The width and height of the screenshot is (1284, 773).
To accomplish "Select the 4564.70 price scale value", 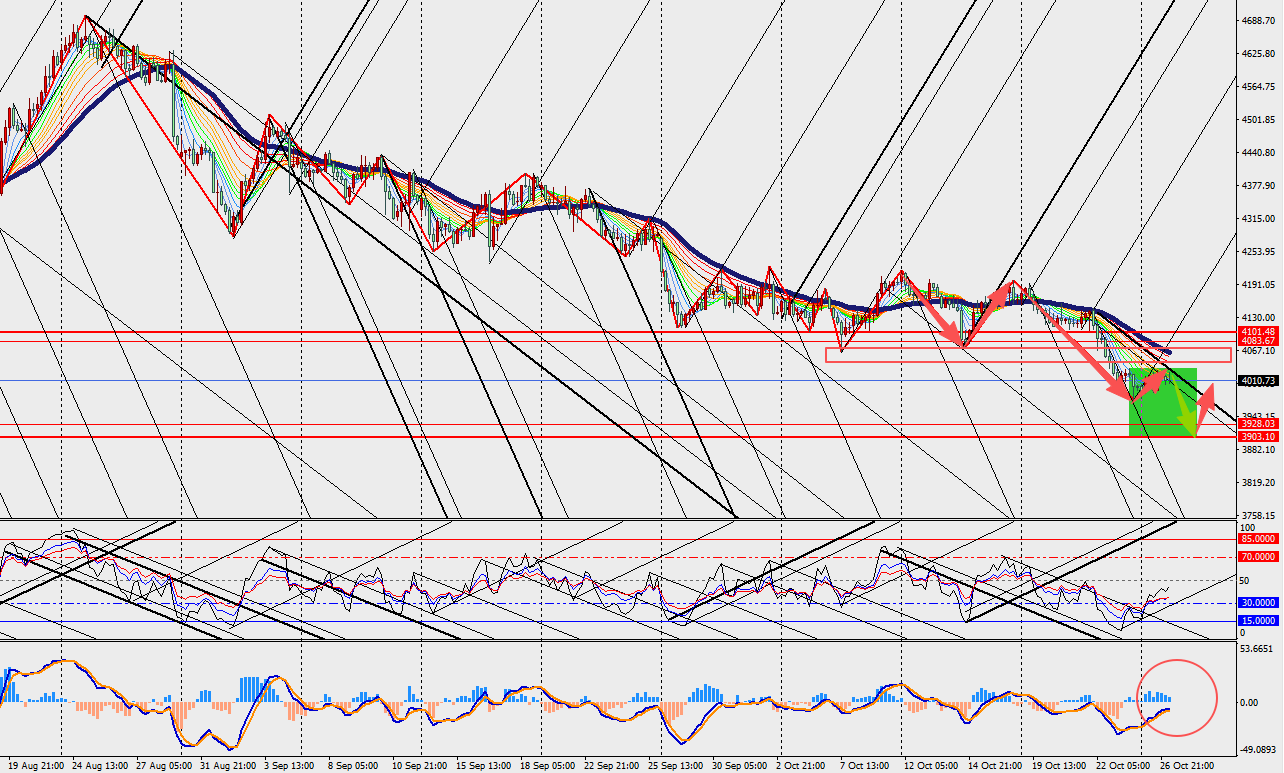I will click(1258, 86).
